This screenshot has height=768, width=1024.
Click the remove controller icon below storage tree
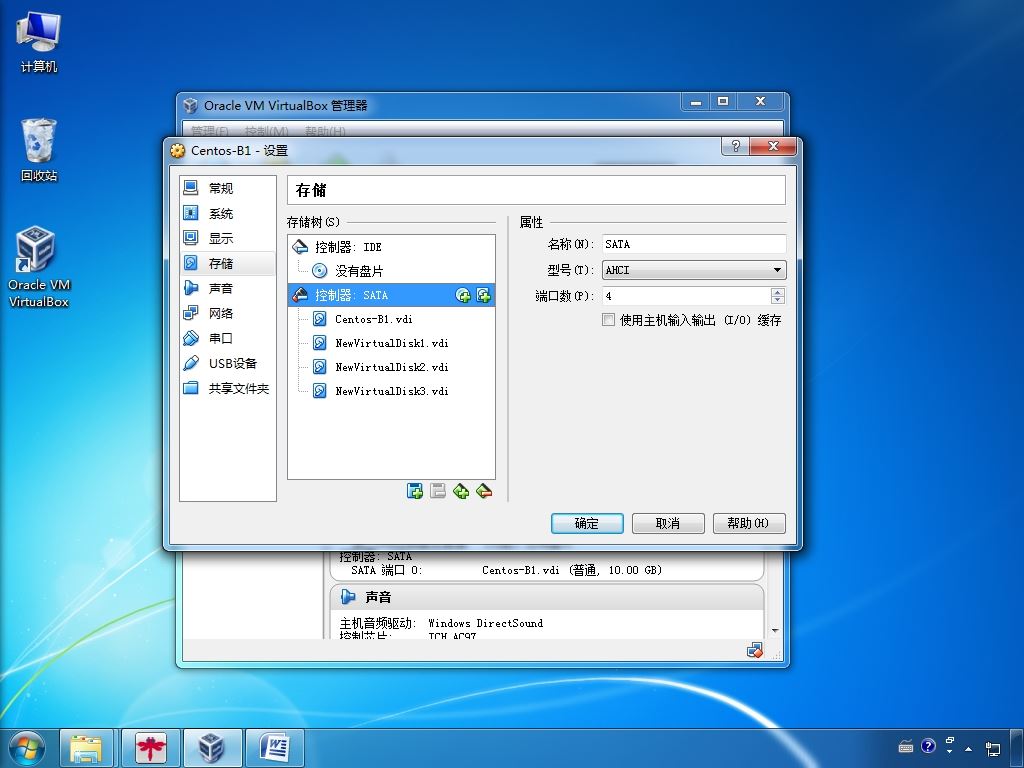484,491
